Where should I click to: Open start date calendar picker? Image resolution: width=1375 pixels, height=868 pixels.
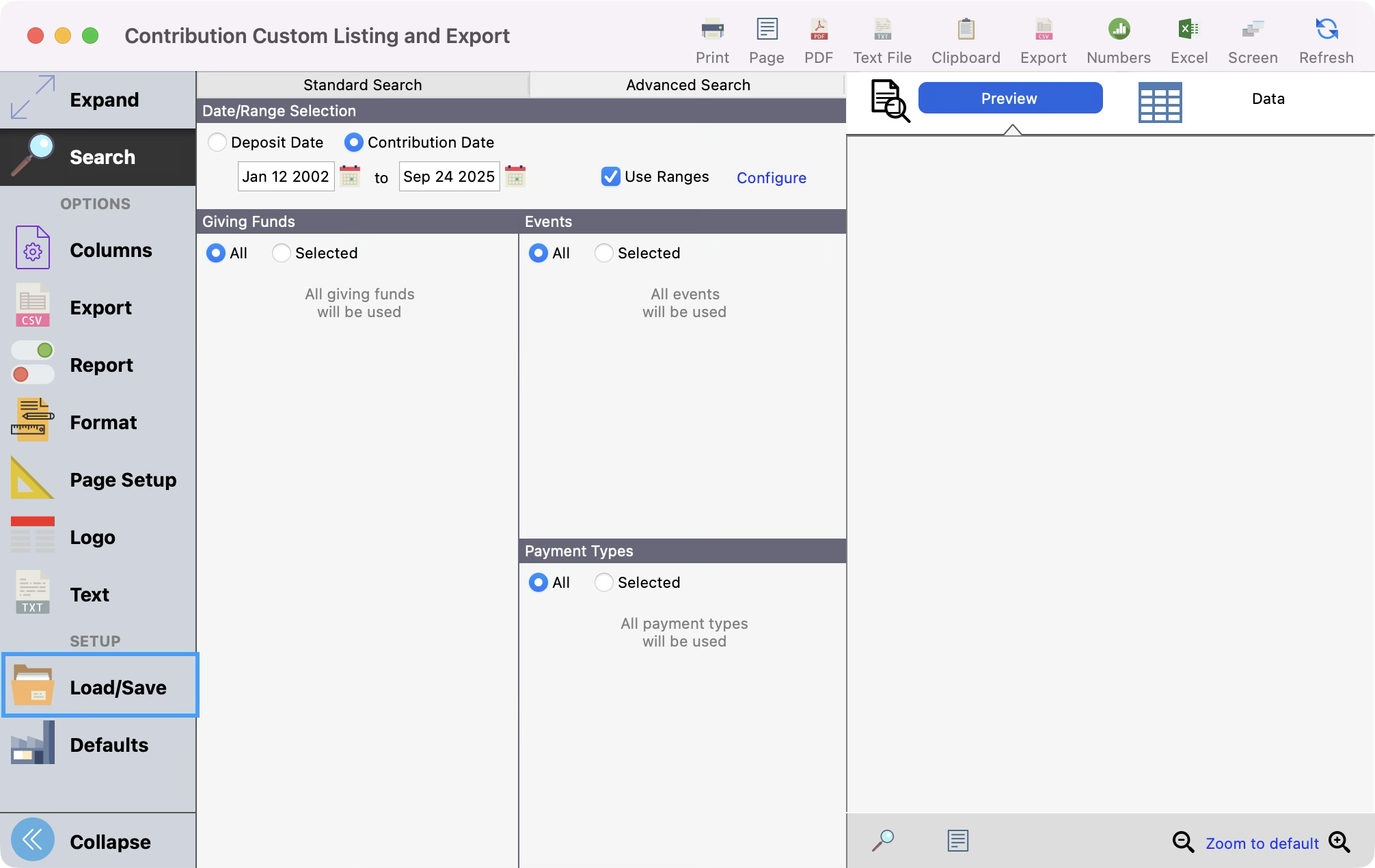[350, 176]
